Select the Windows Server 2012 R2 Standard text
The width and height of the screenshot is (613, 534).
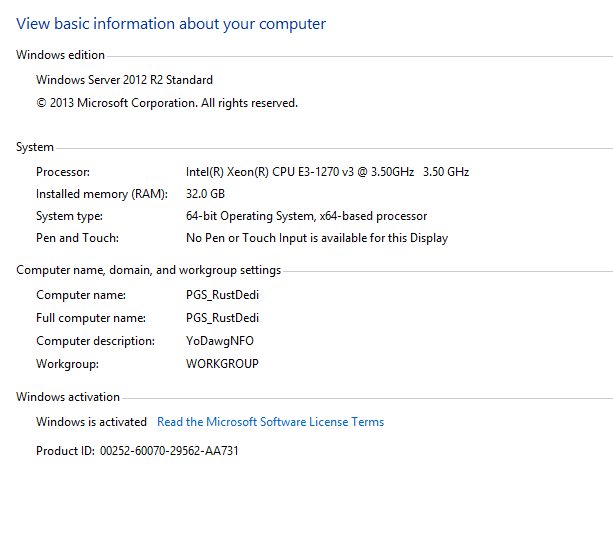point(124,80)
